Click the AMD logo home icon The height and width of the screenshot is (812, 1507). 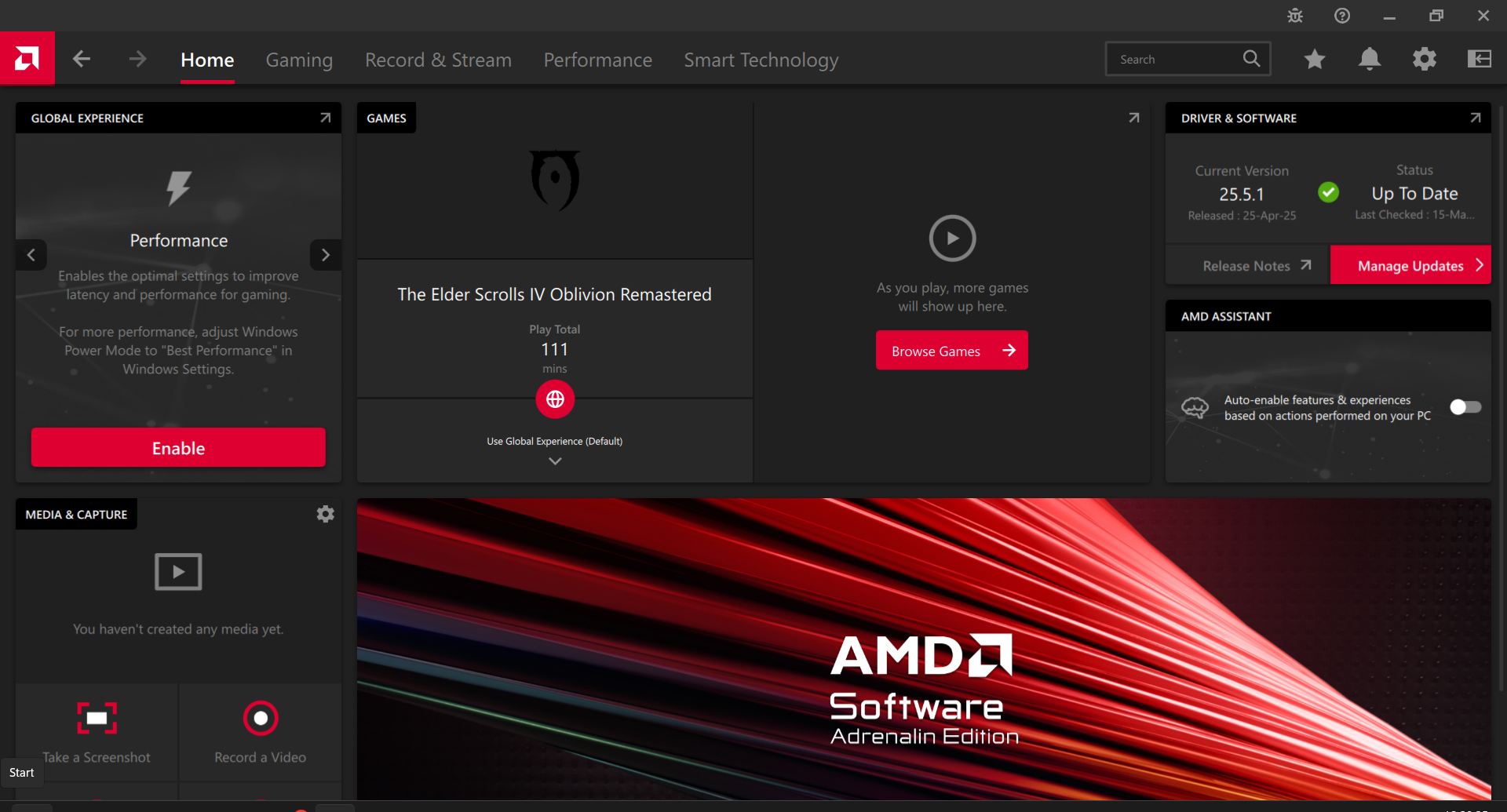click(x=27, y=59)
